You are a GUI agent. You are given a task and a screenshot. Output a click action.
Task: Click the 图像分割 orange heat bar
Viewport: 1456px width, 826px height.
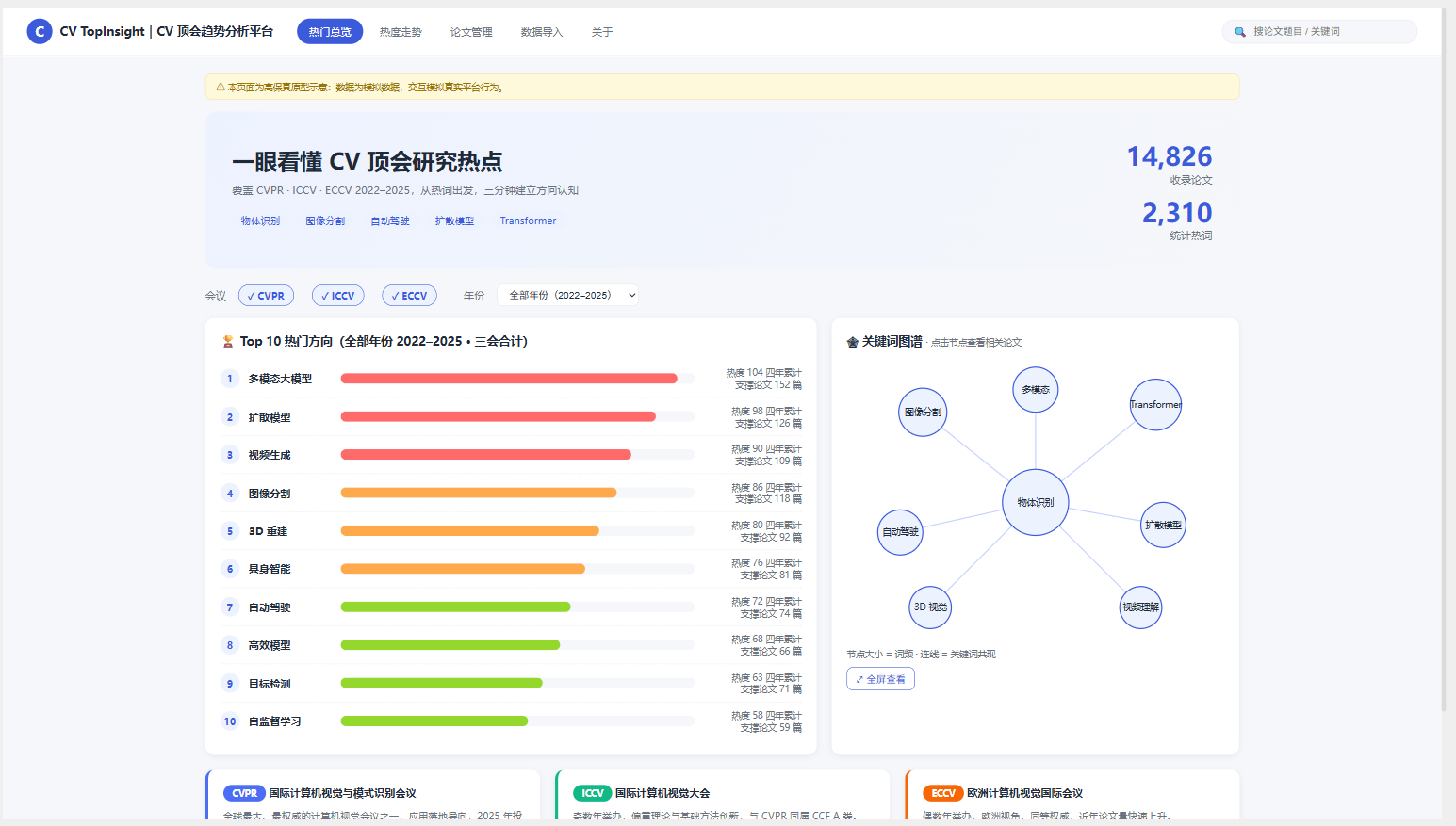(x=479, y=493)
